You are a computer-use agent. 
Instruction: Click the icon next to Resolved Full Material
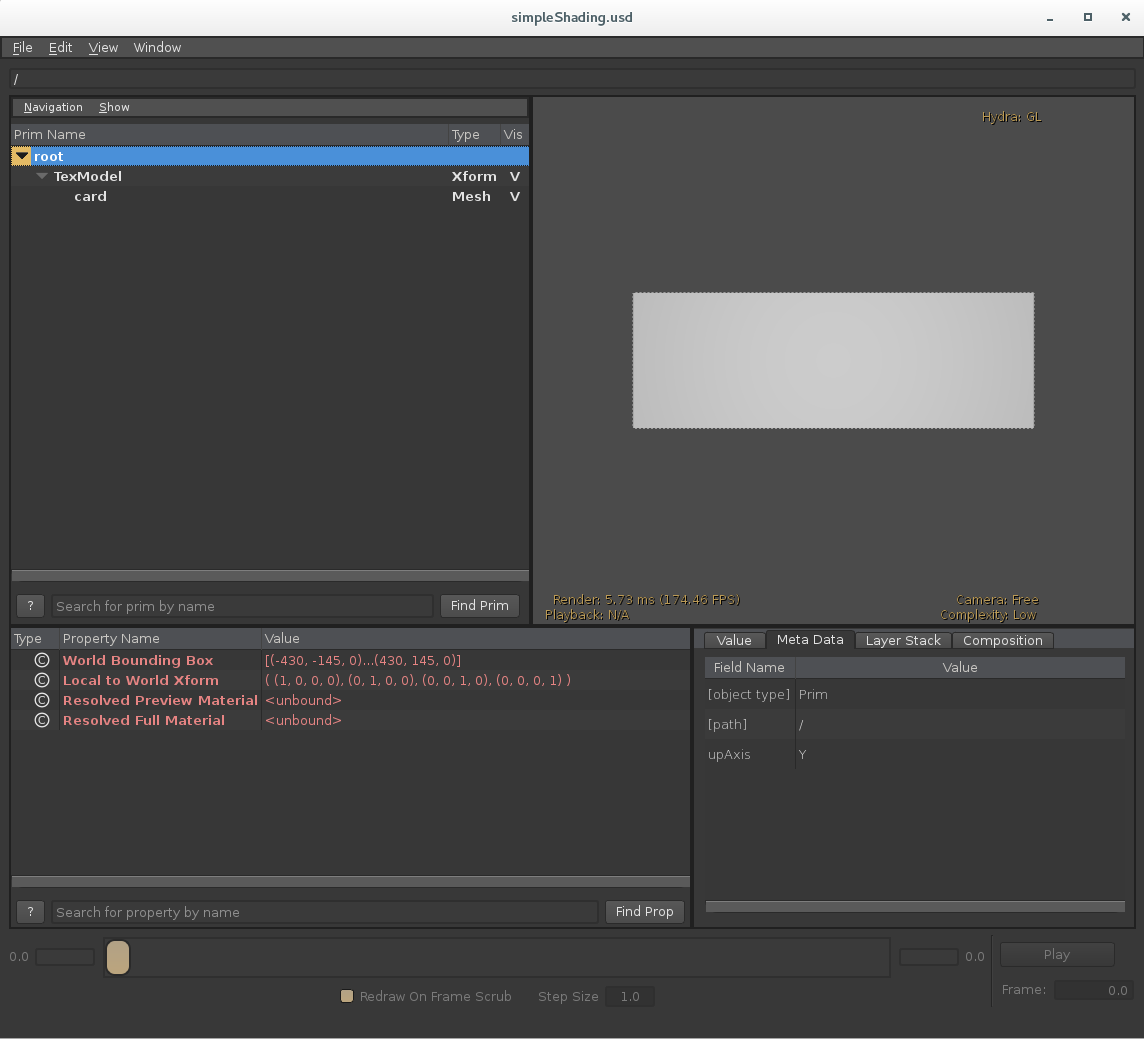point(41,720)
